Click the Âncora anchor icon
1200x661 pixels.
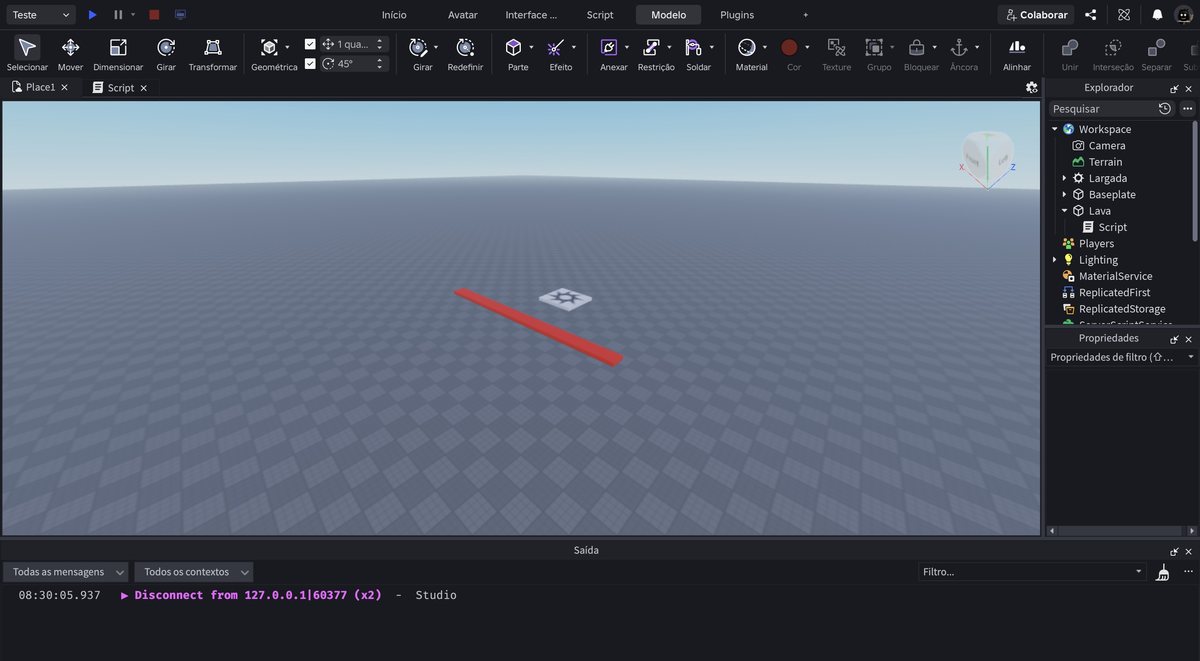pyautogui.click(x=959, y=47)
